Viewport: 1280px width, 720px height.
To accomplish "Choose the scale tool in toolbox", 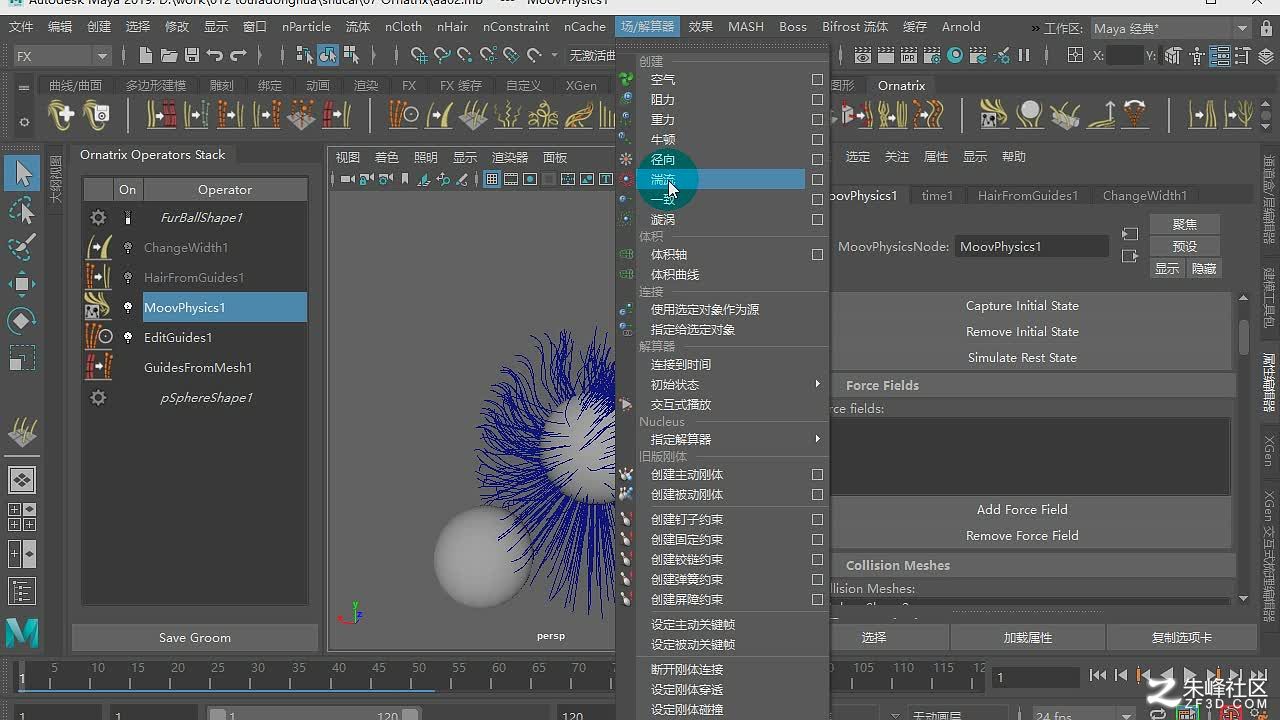I will click(22, 358).
